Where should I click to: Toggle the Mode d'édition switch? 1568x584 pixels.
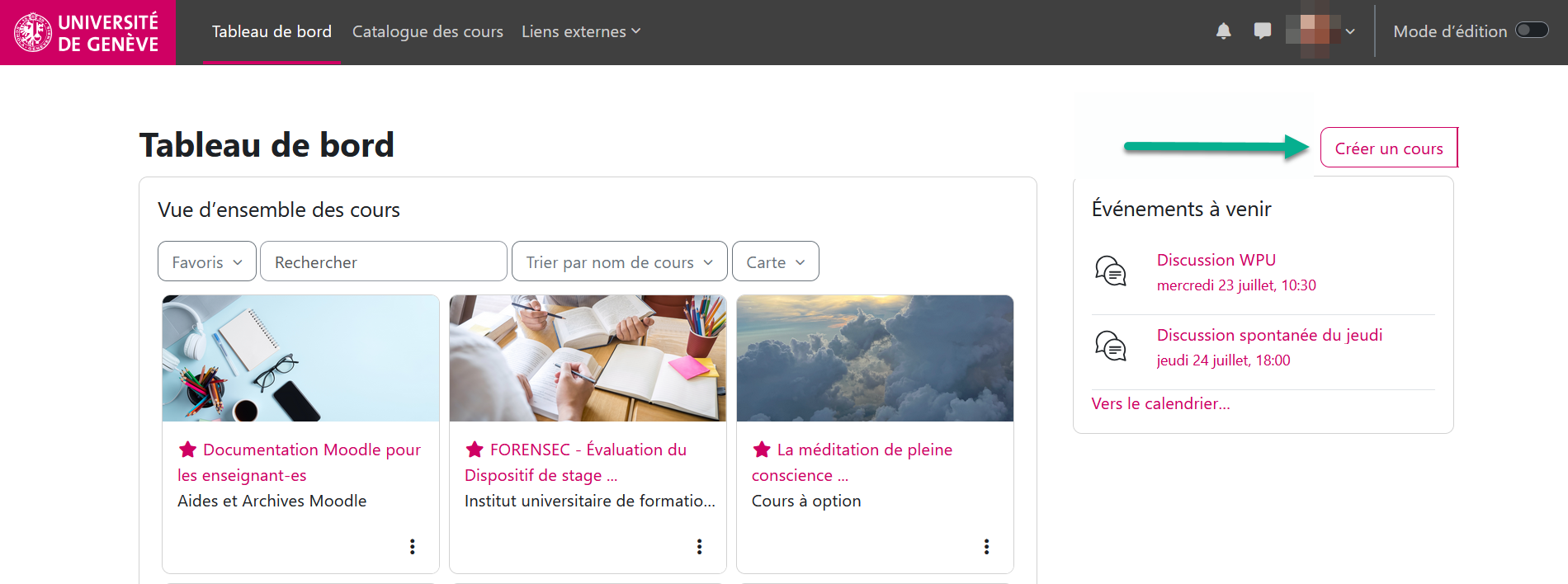tap(1532, 31)
